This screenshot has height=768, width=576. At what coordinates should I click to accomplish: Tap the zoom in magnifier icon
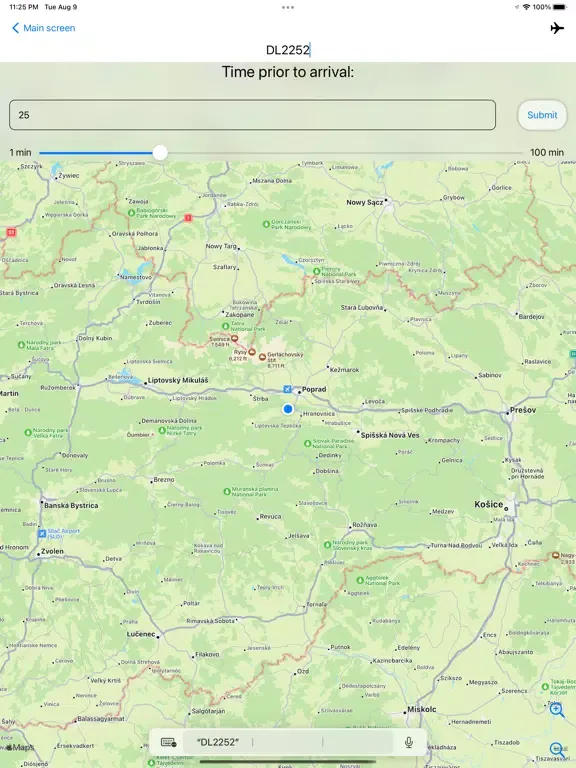556,710
